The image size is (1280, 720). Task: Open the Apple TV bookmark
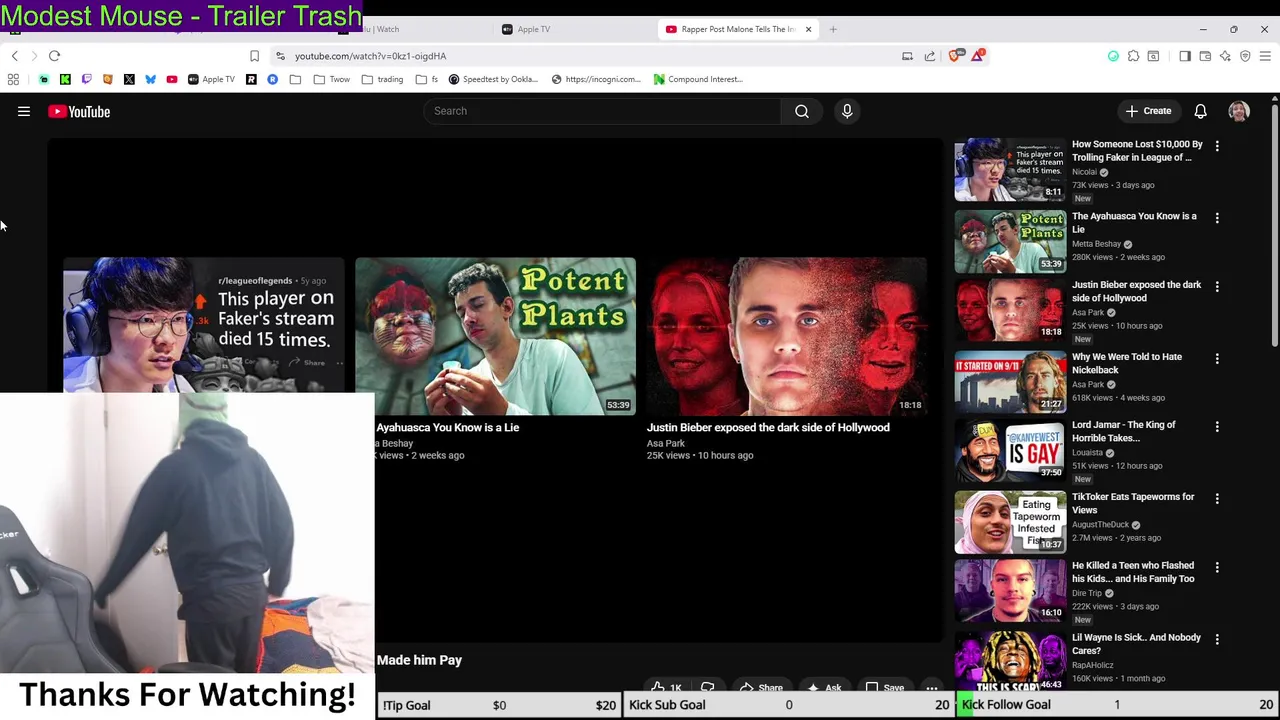(211, 79)
